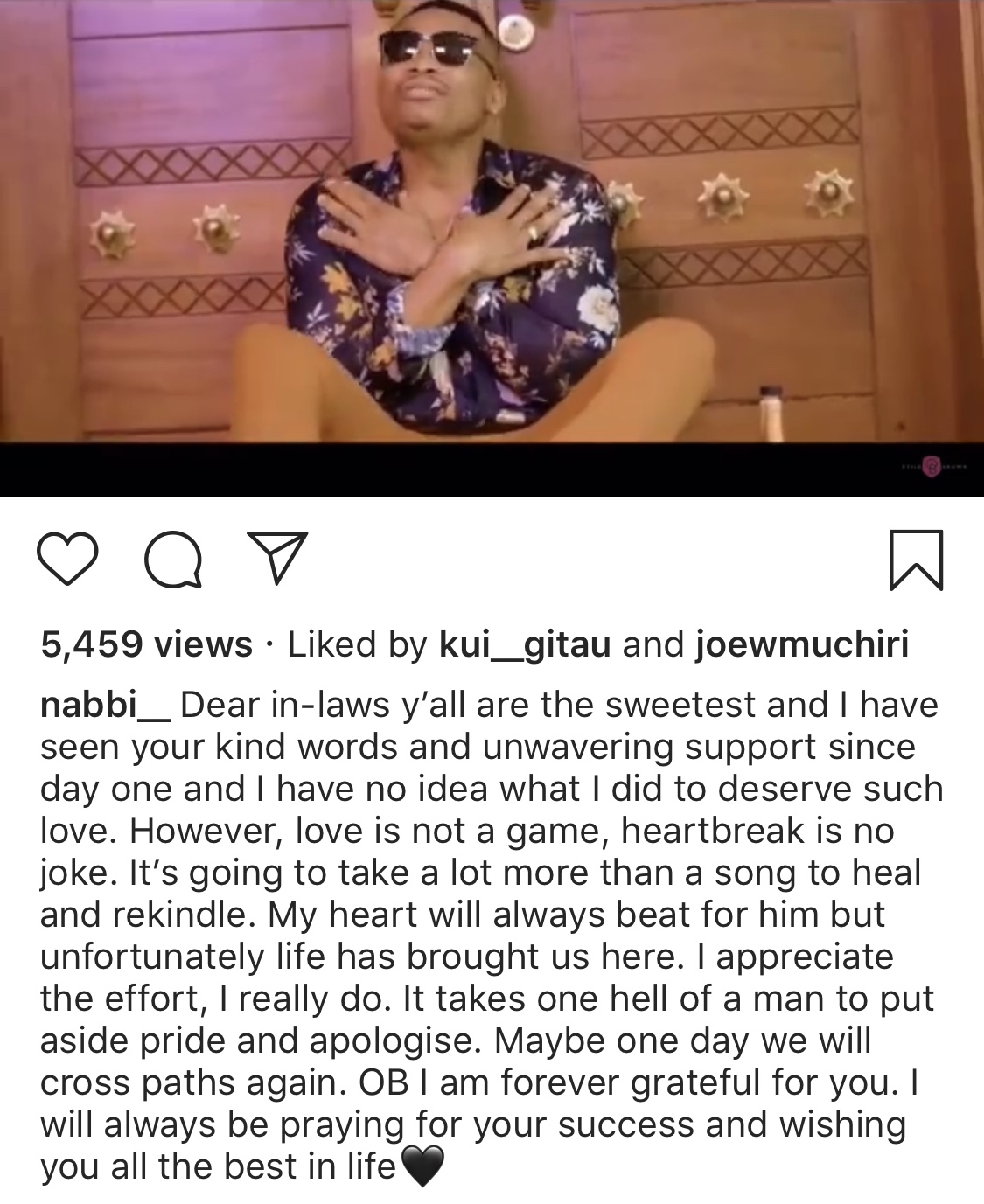Visit joewmuchiri's profile
Viewport: 984px width, 1204px height.
[x=801, y=644]
